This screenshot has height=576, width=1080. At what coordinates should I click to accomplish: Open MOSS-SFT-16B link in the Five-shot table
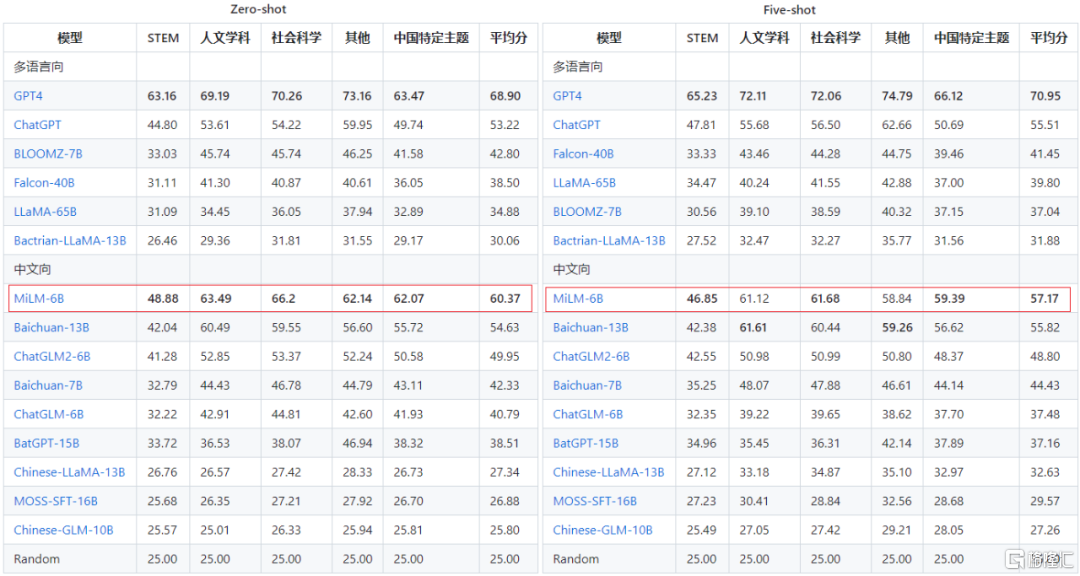tap(595, 501)
